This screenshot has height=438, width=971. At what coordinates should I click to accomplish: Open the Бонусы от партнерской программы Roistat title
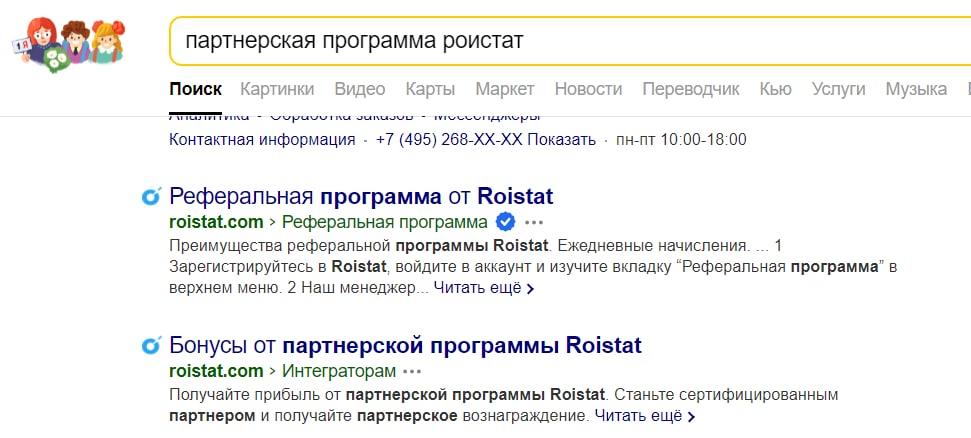click(x=406, y=345)
